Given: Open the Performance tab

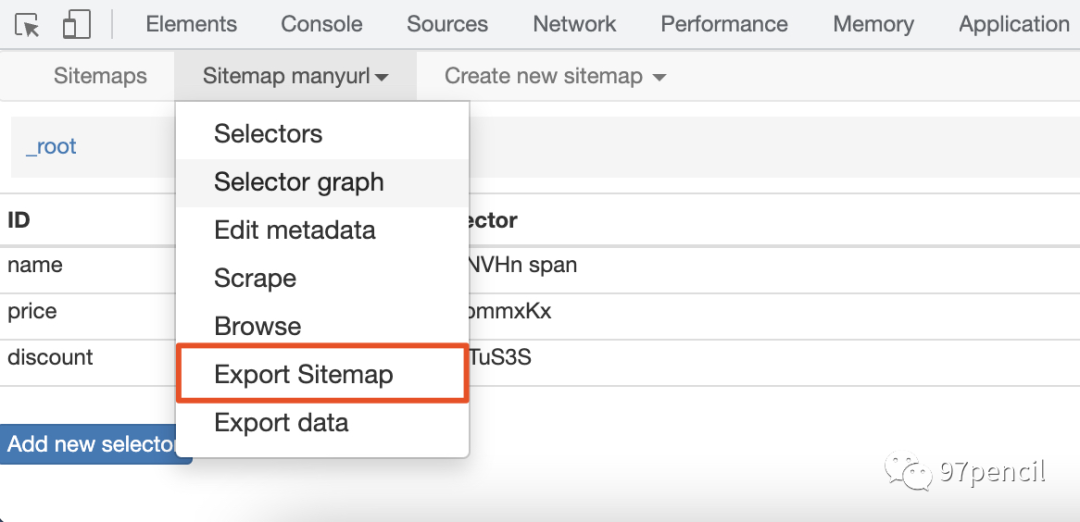Looking at the screenshot, I should pos(724,24).
